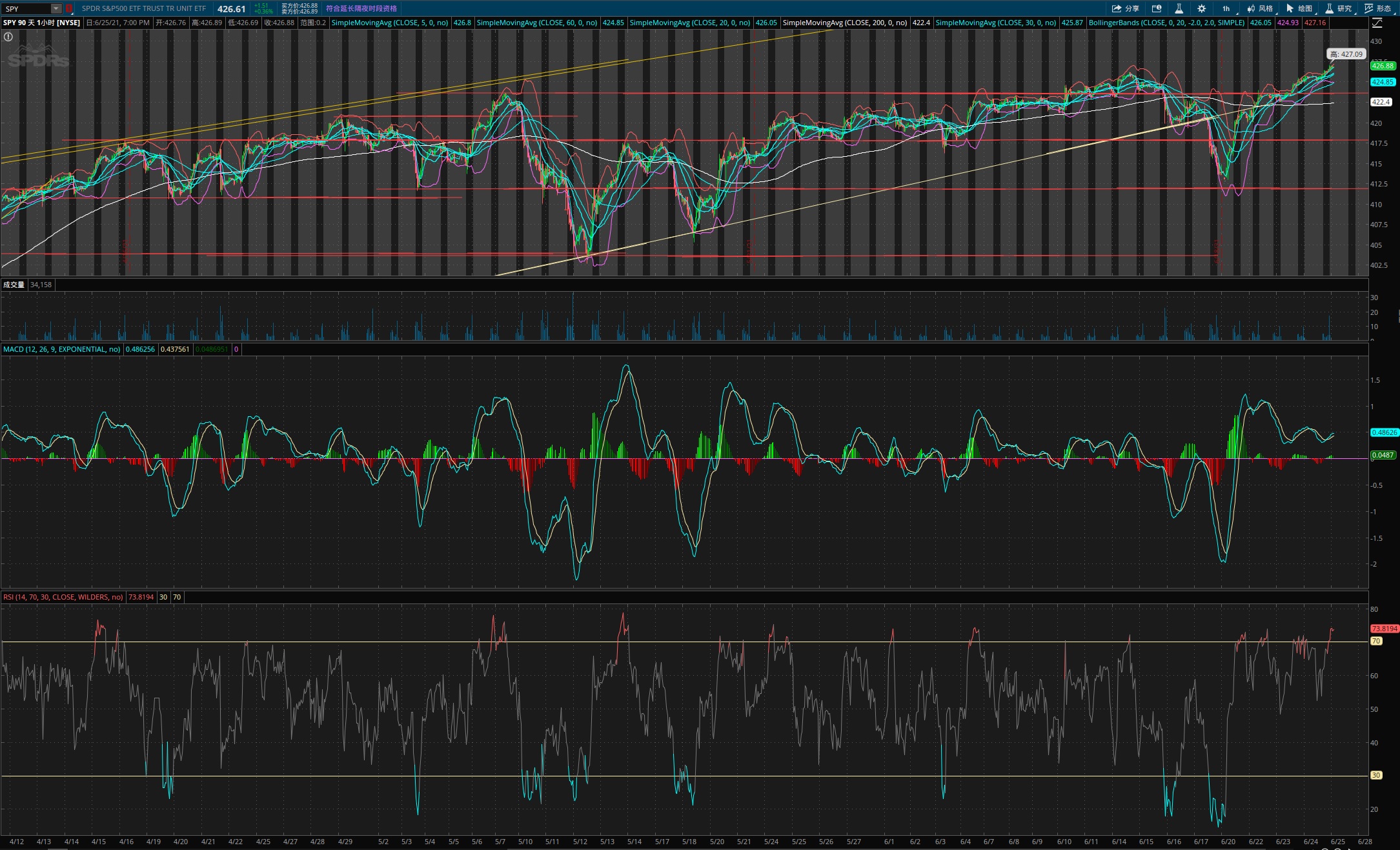Click the Bollinger upper band value 427.16
The width and height of the screenshot is (1400, 850).
[x=1315, y=23]
